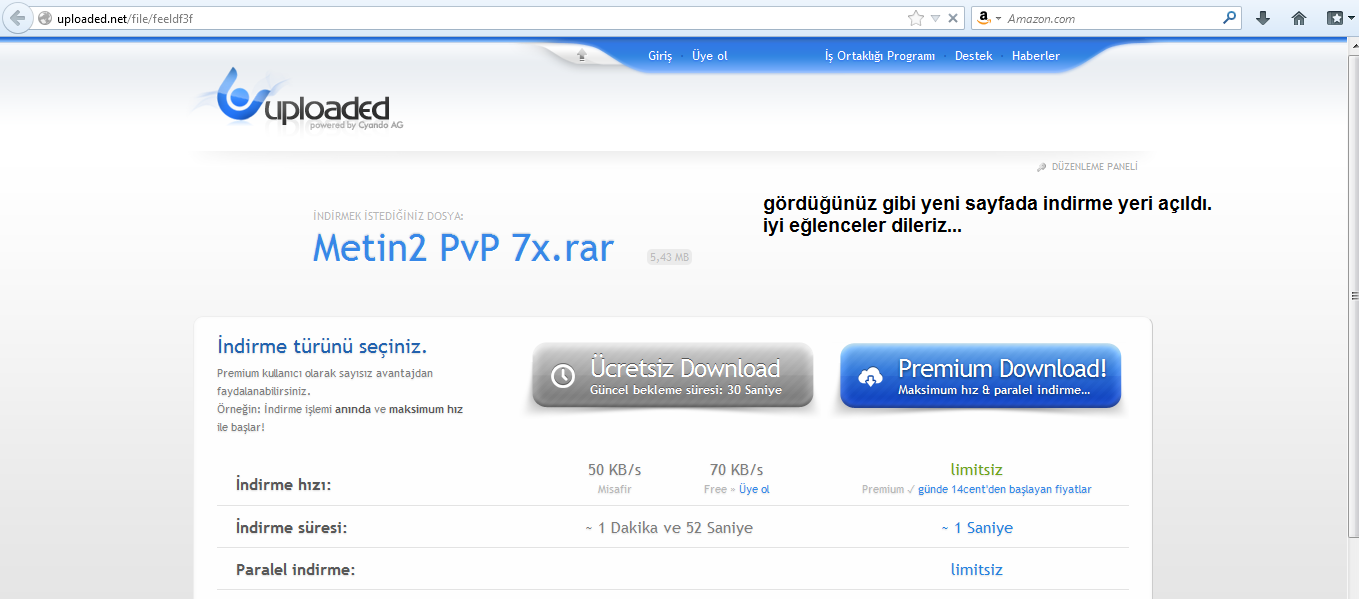
Task: Open İş Ortaklığı Programı menu item
Action: coord(880,56)
